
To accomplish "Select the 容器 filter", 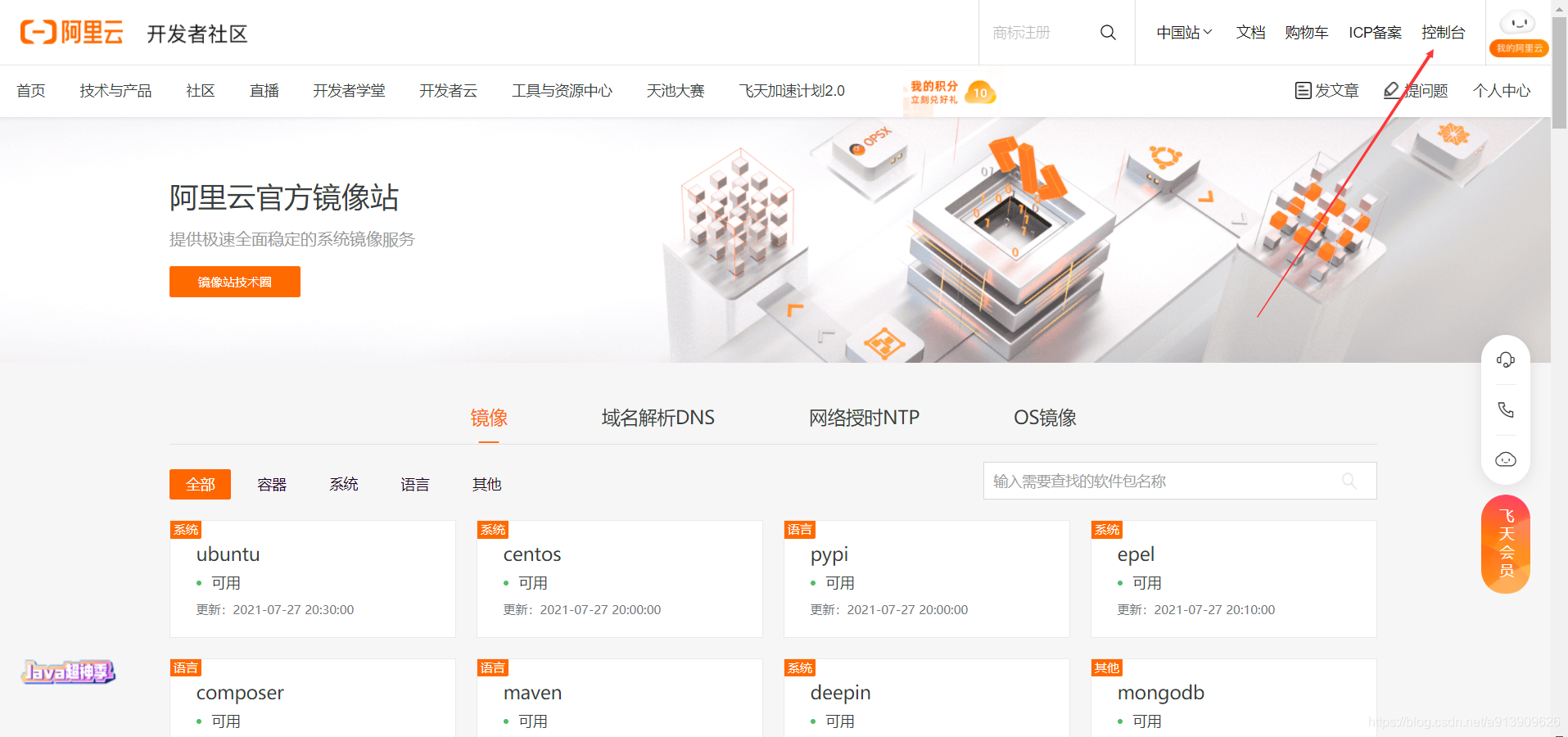I will tap(272, 485).
